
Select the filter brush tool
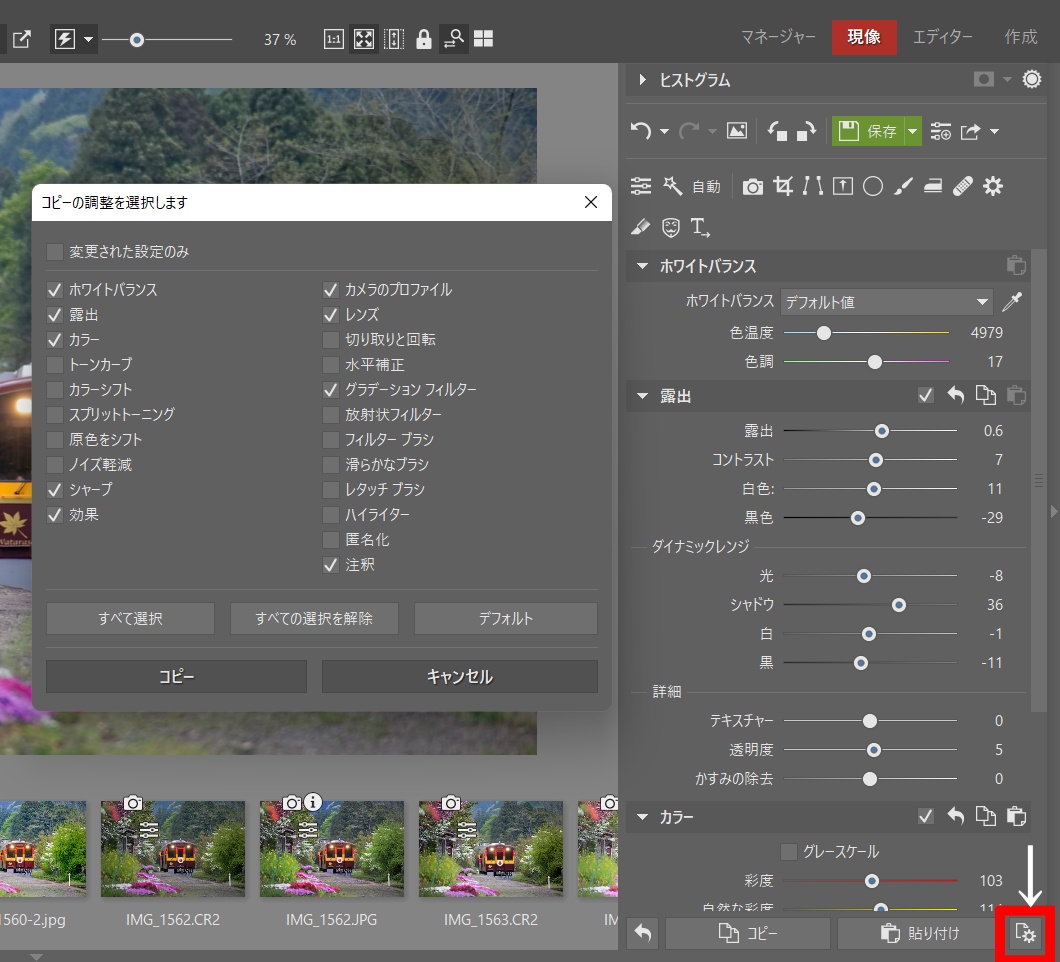click(903, 186)
